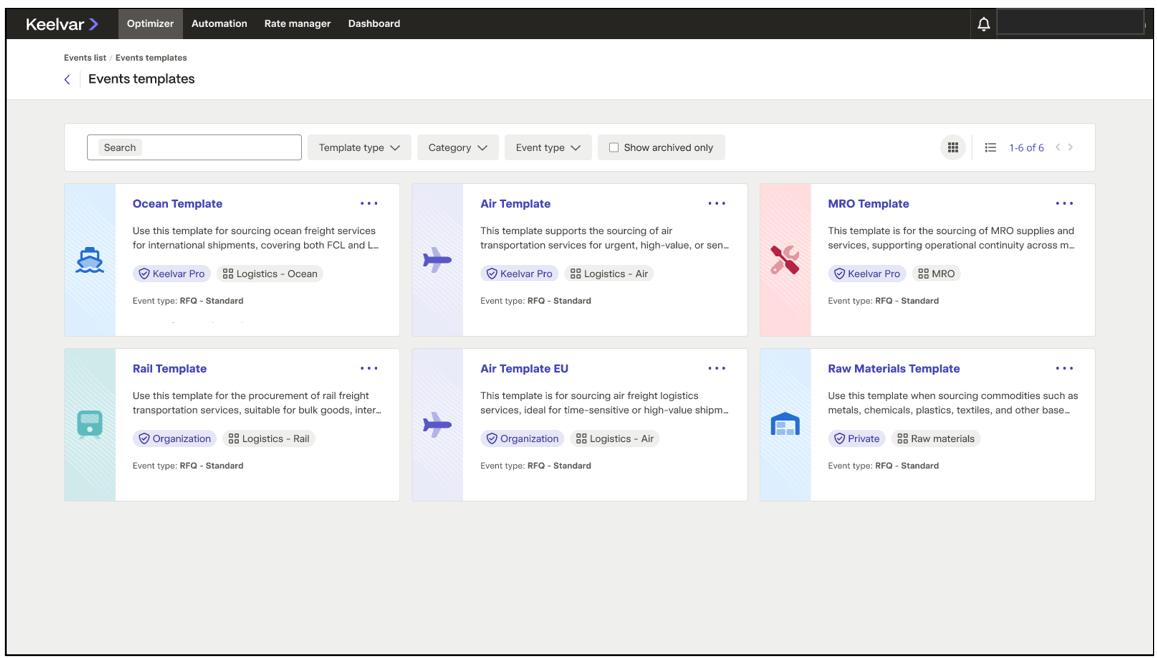This screenshot has height=658, width=1157.
Task: Click the airplane icon on Air Template
Action: tap(437, 260)
